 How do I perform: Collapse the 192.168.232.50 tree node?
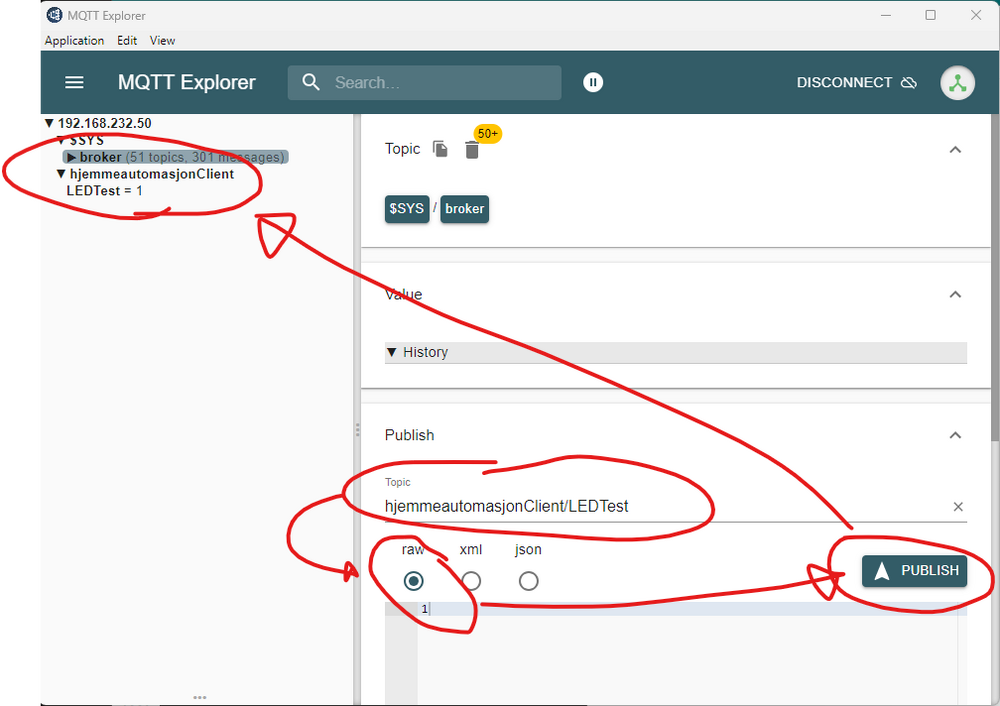pyautogui.click(x=49, y=123)
